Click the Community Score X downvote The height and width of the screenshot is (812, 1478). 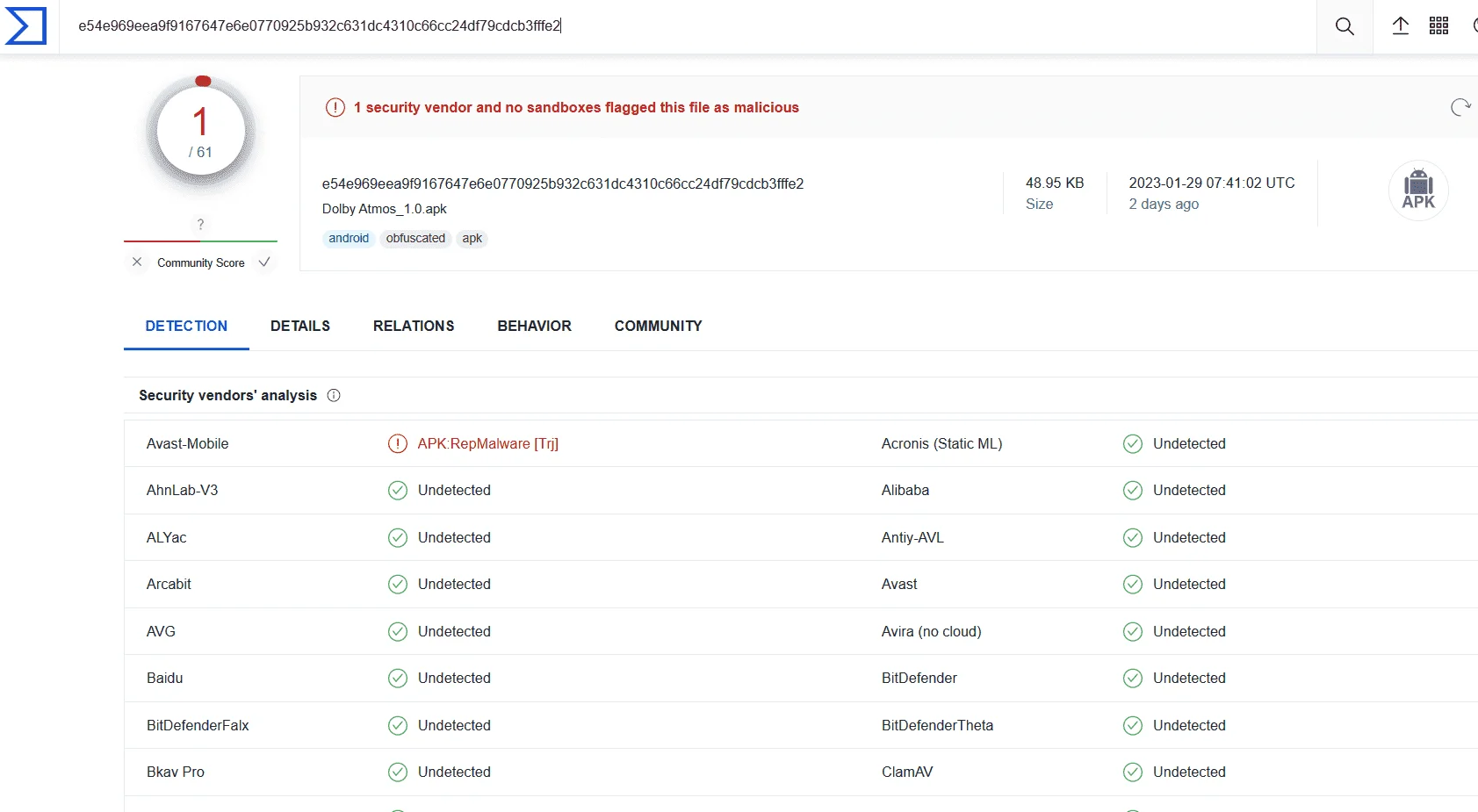(x=137, y=262)
